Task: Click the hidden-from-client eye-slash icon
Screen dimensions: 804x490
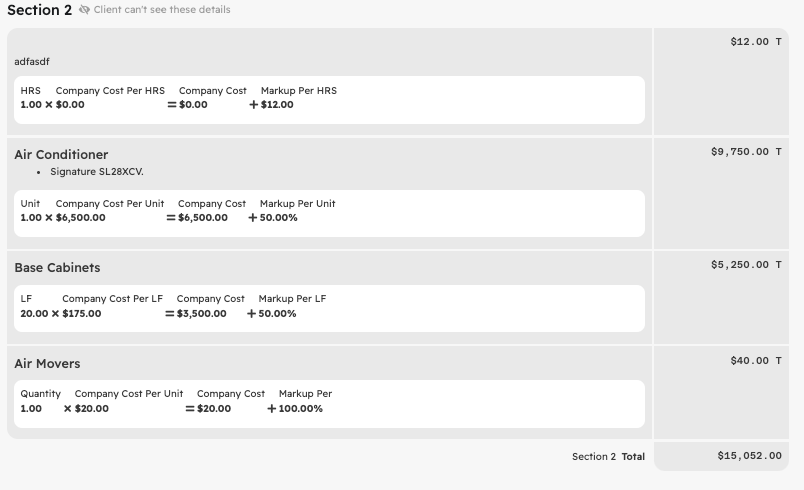Action: (84, 10)
